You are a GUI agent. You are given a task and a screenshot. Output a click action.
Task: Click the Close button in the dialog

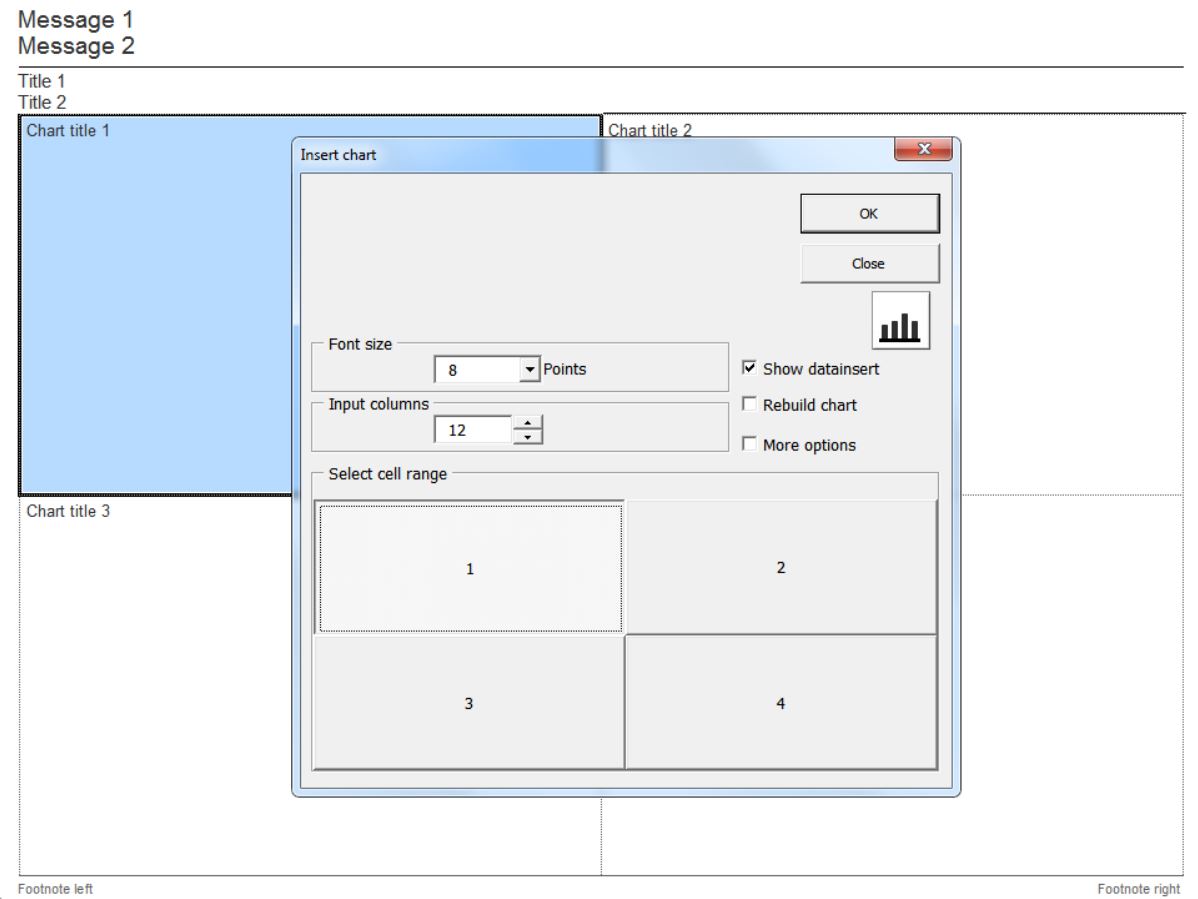(x=869, y=264)
